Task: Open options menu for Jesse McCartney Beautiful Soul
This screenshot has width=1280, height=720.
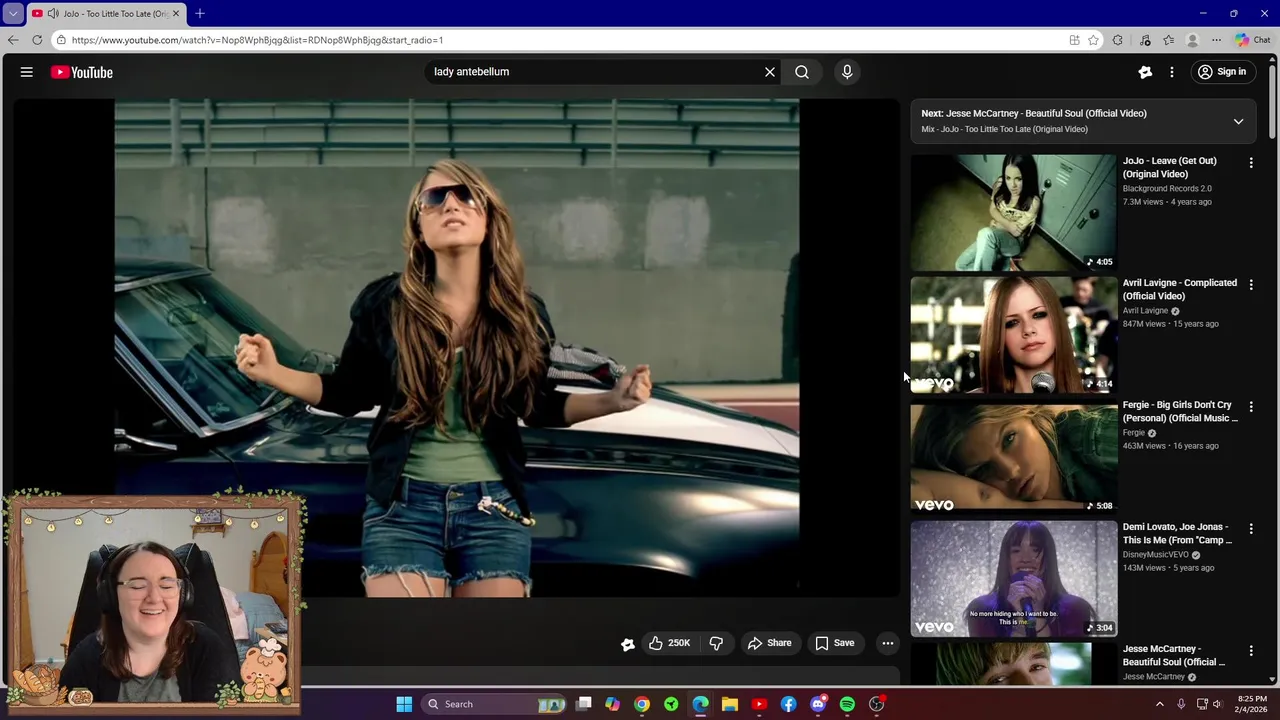Action: (1250, 651)
